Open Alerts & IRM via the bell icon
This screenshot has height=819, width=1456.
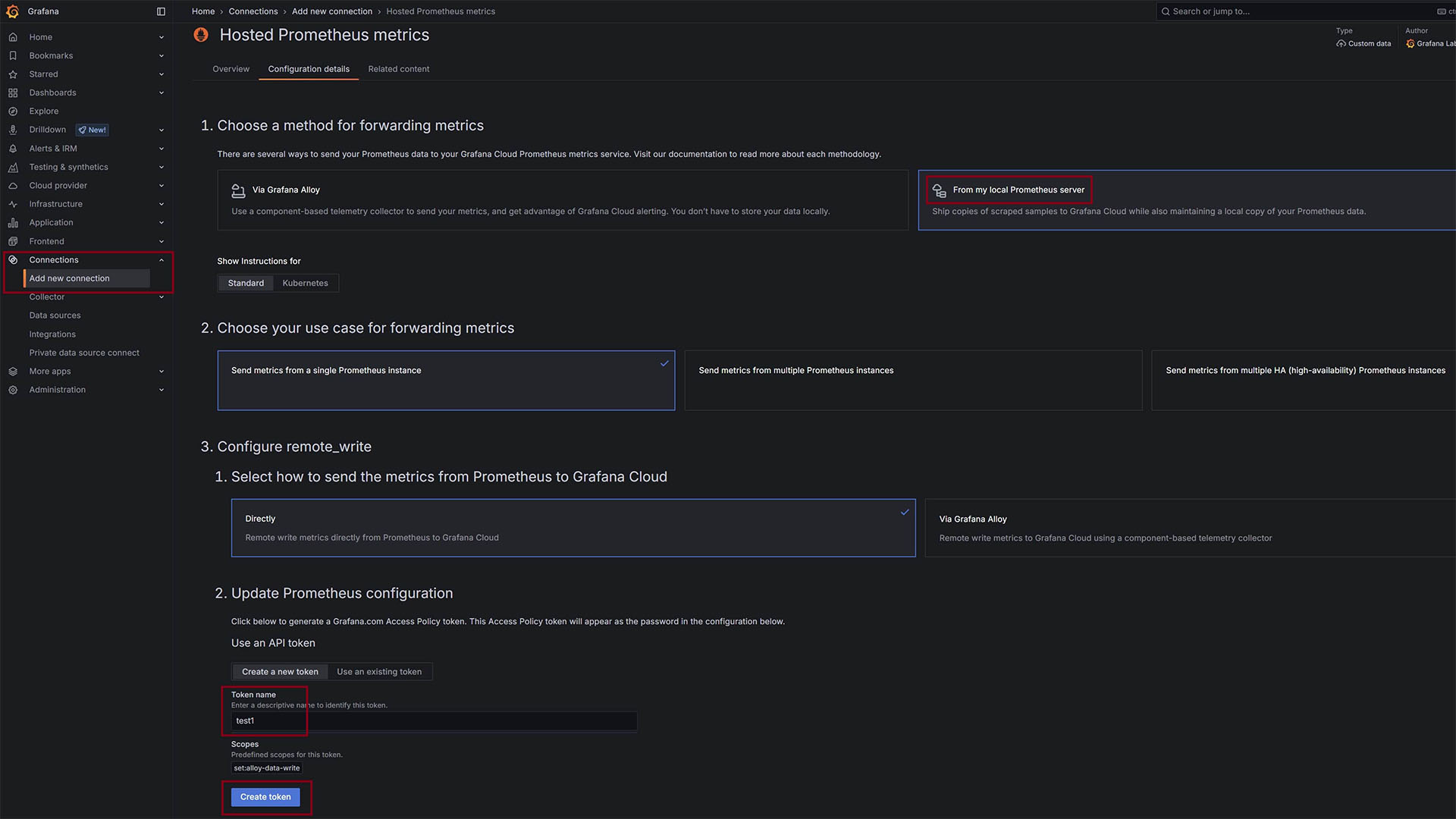coord(13,149)
